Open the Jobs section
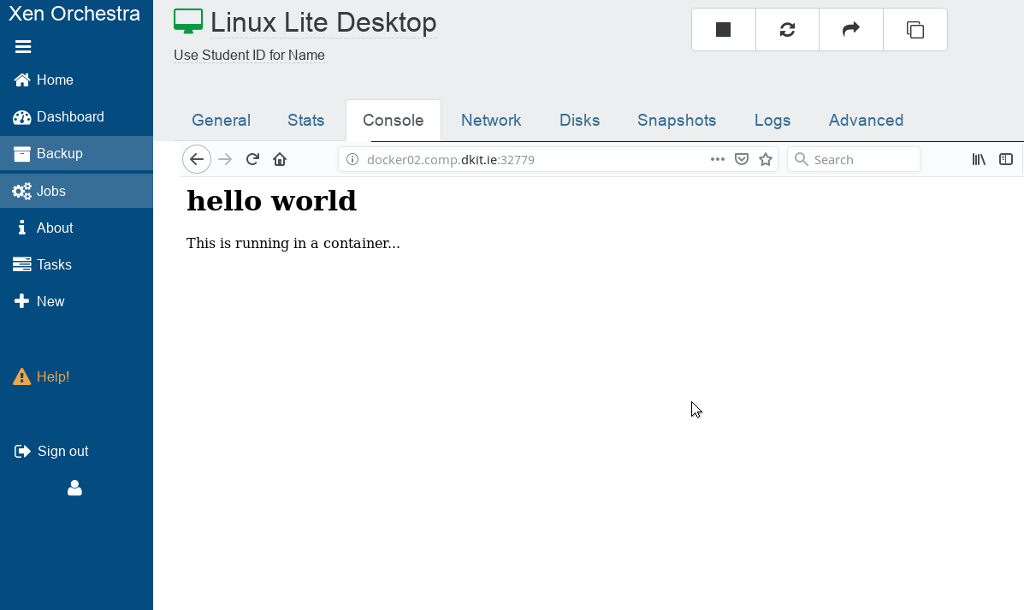 [76, 191]
